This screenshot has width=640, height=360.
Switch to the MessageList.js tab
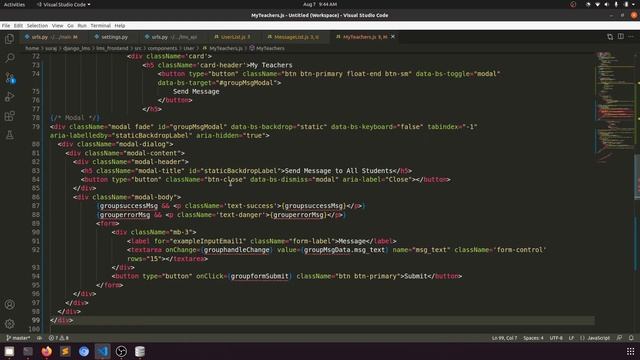(x=296, y=37)
